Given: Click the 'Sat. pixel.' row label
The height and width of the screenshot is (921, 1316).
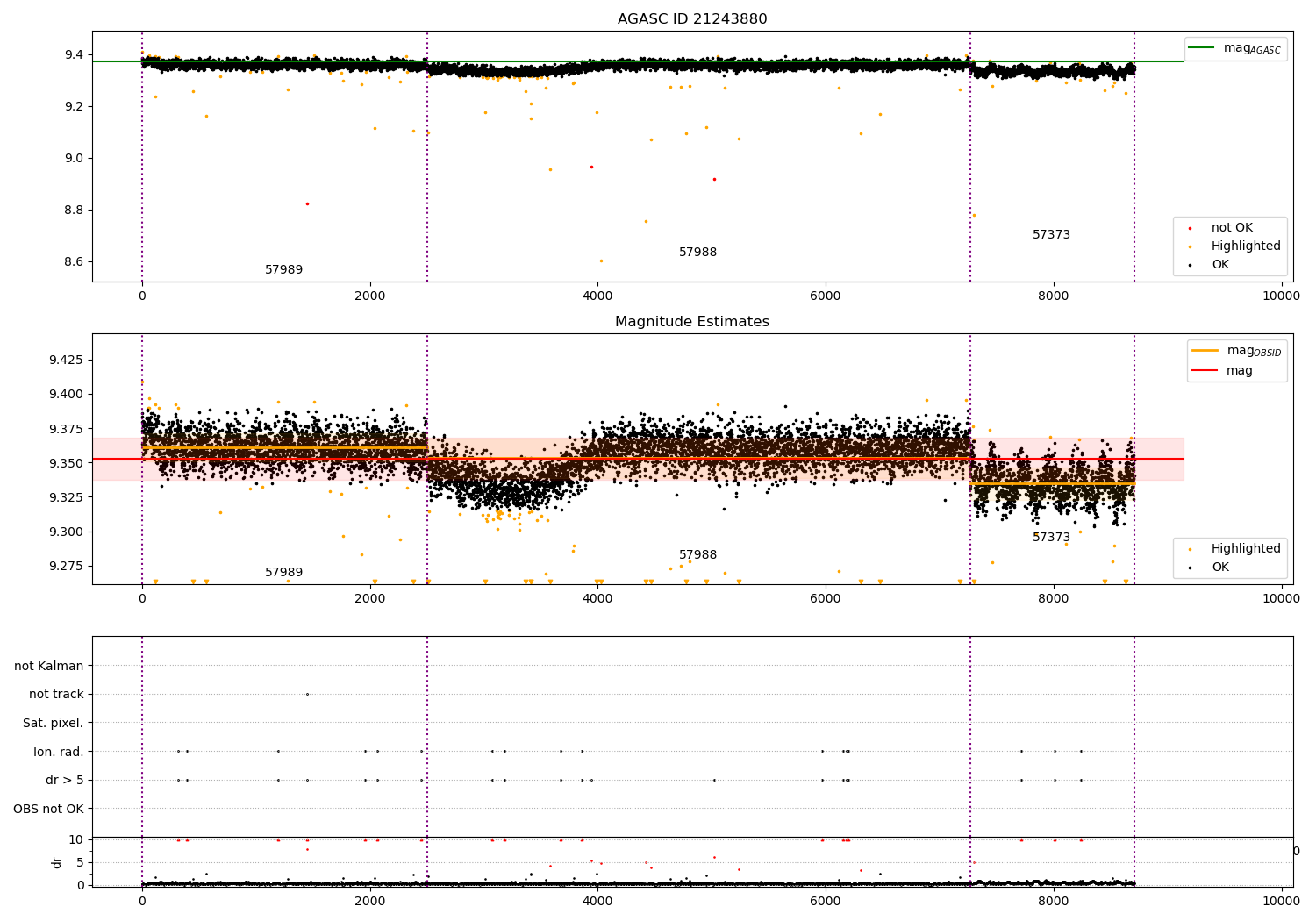Looking at the screenshot, I should 53,723.
